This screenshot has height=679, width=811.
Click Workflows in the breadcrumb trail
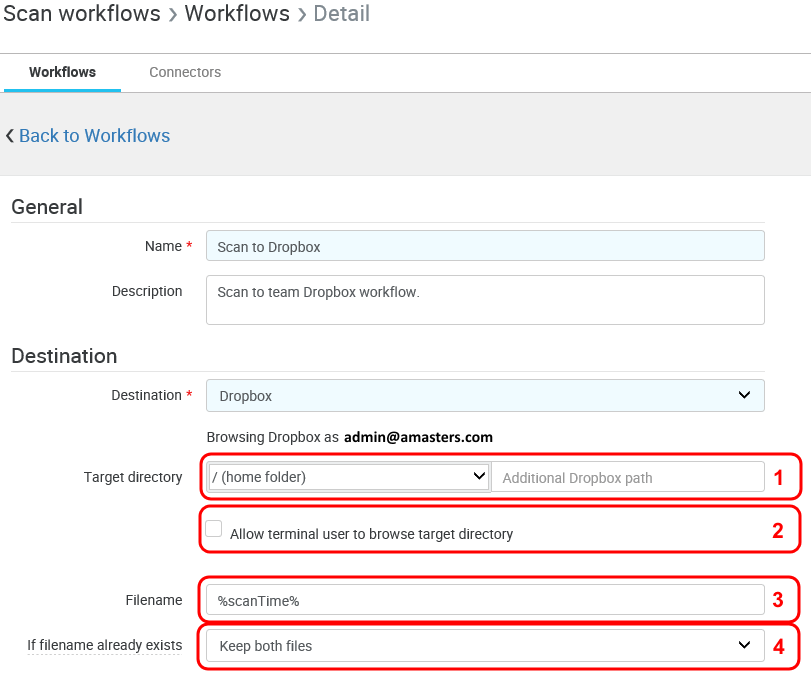237,14
